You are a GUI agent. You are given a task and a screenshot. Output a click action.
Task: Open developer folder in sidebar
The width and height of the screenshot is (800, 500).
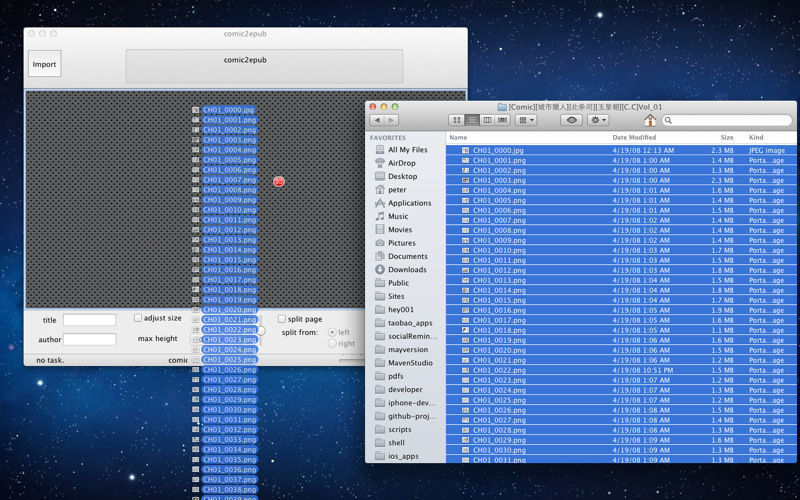[406, 389]
